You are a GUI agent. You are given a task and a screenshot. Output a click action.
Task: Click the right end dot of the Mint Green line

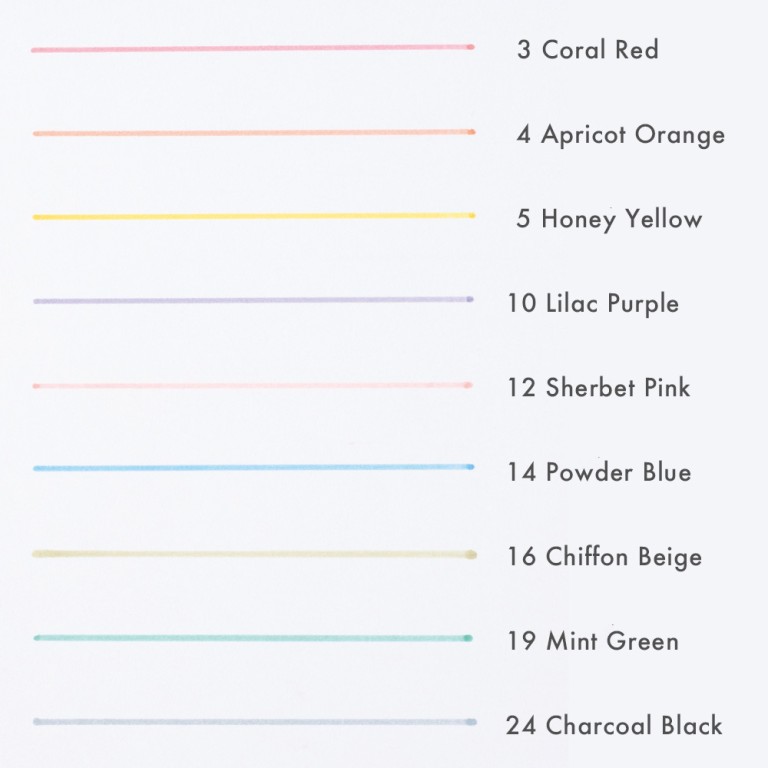tap(468, 638)
